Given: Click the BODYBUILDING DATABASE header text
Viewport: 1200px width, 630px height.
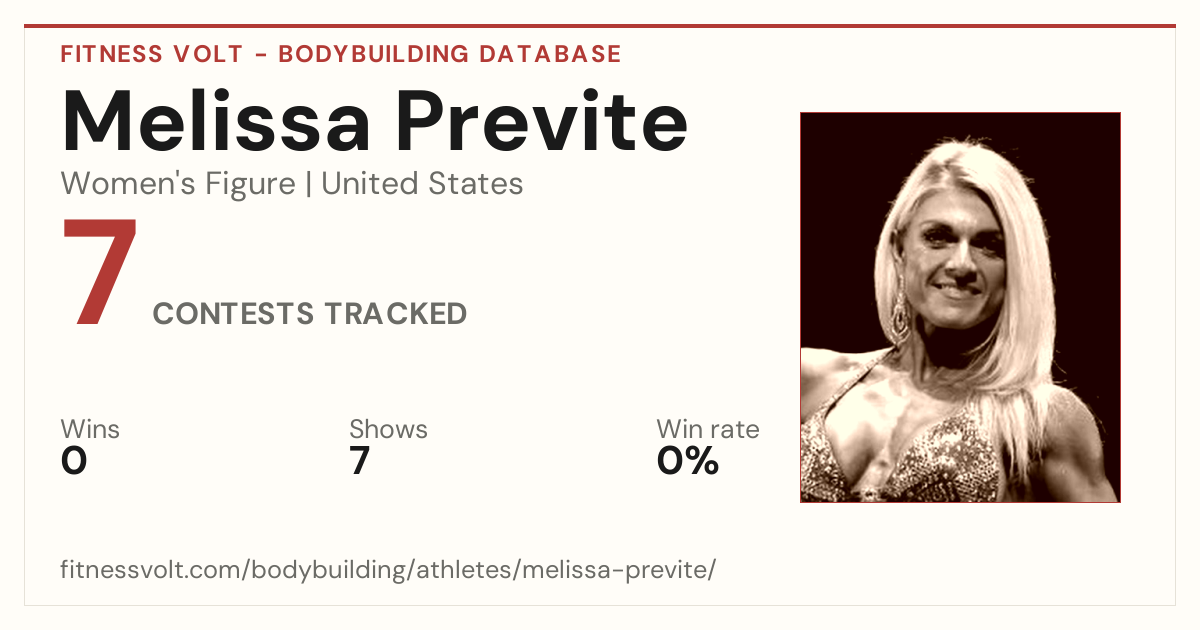Looking at the screenshot, I should 450,54.
